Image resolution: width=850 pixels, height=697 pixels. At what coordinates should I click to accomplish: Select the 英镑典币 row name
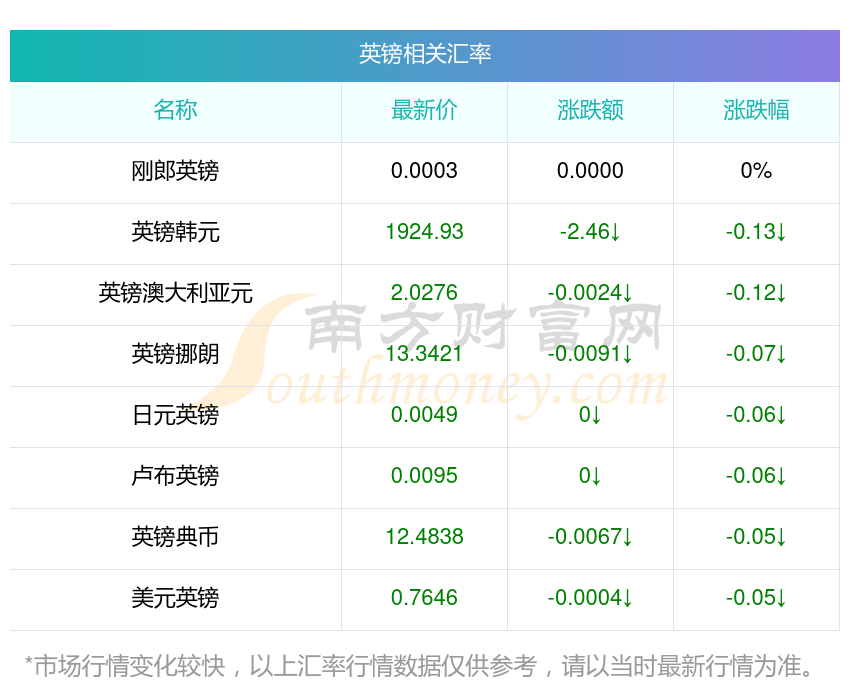click(175, 537)
